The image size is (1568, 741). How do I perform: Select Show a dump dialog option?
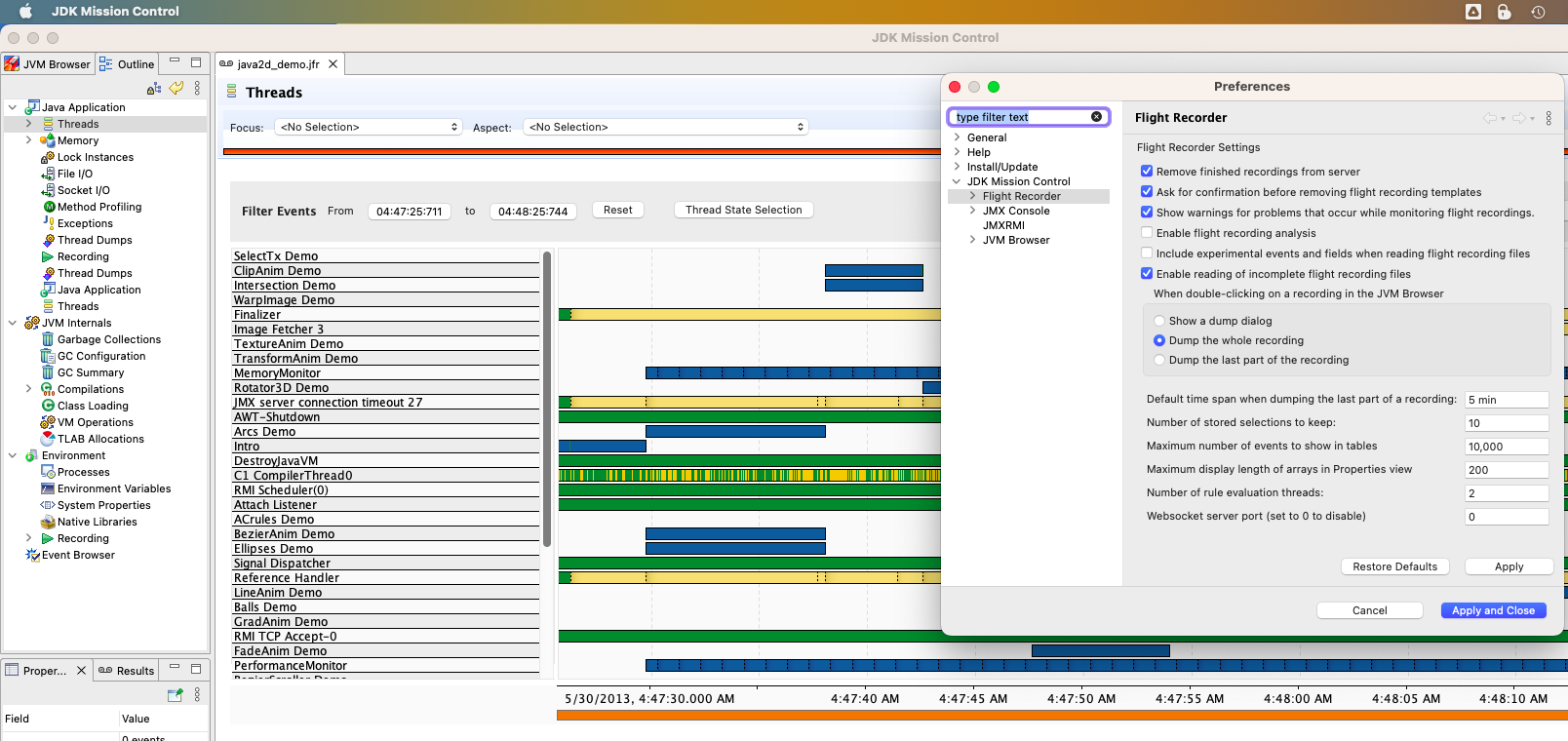pos(1159,321)
